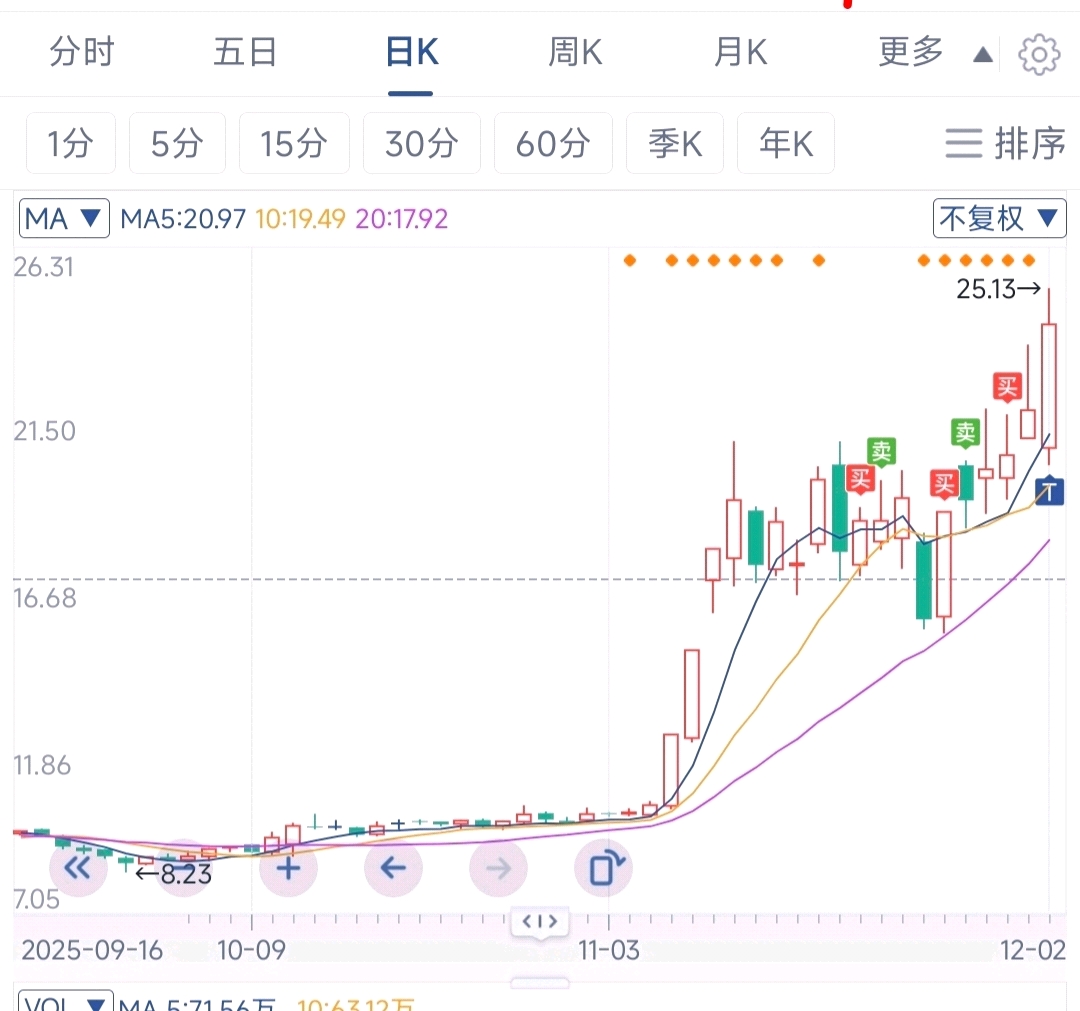Tap the 11-03 date label

pos(609,950)
